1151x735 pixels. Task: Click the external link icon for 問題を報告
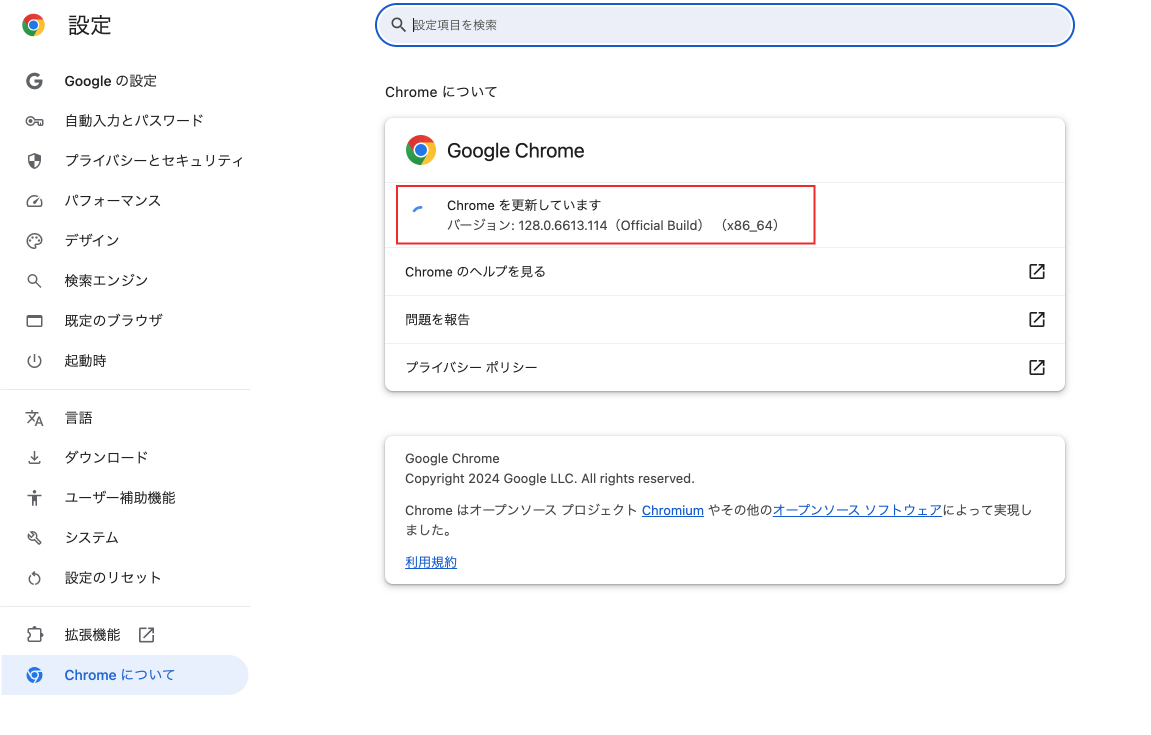[1036, 319]
